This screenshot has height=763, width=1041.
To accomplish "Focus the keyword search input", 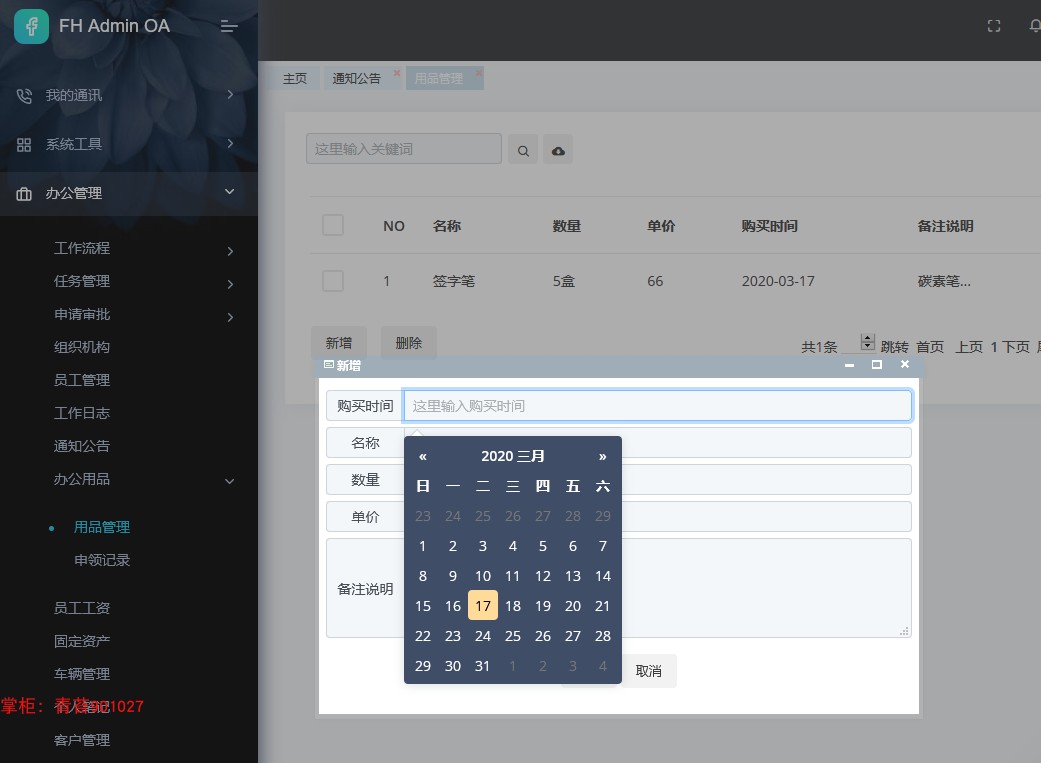I will (x=404, y=149).
